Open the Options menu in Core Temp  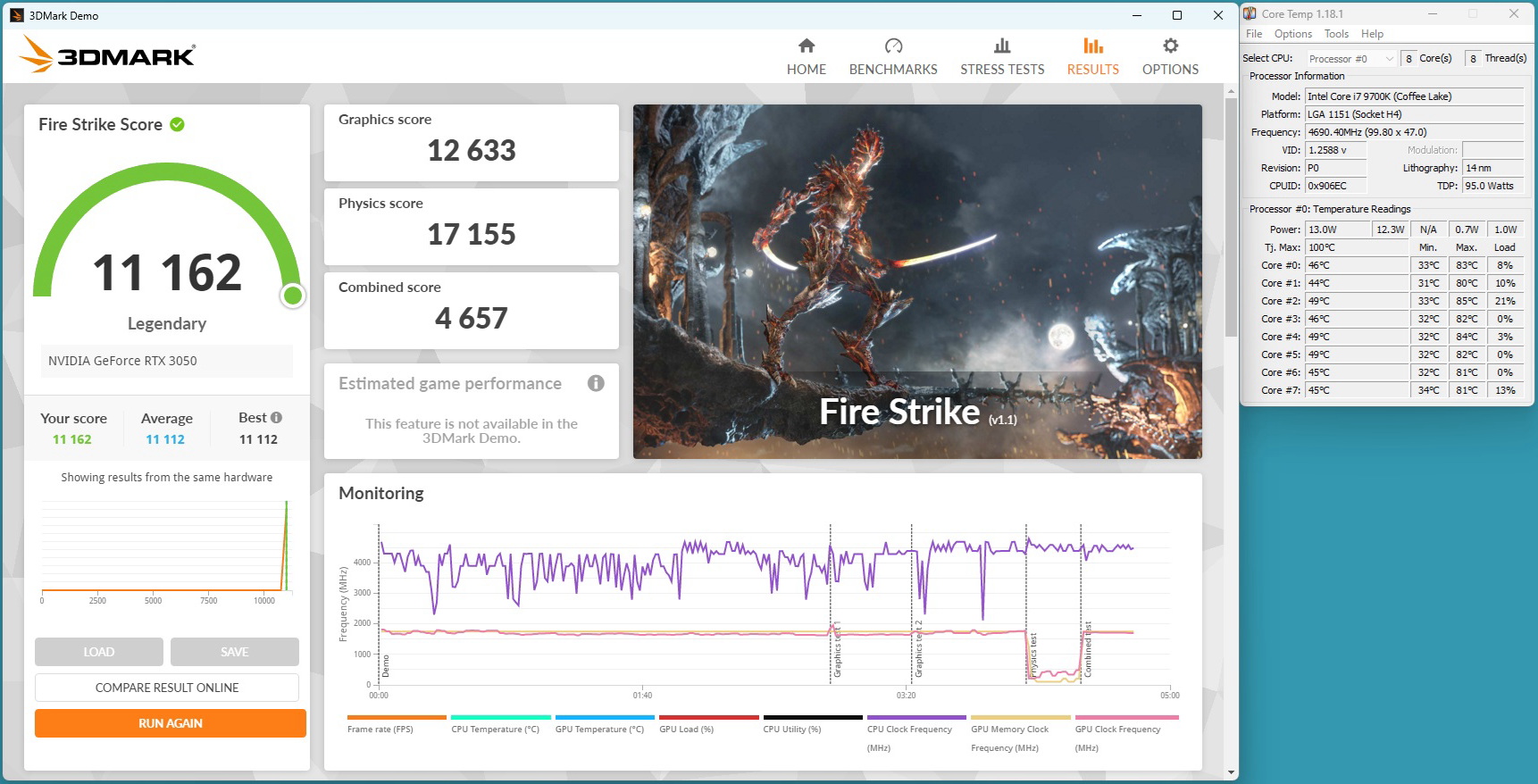coord(1292,34)
